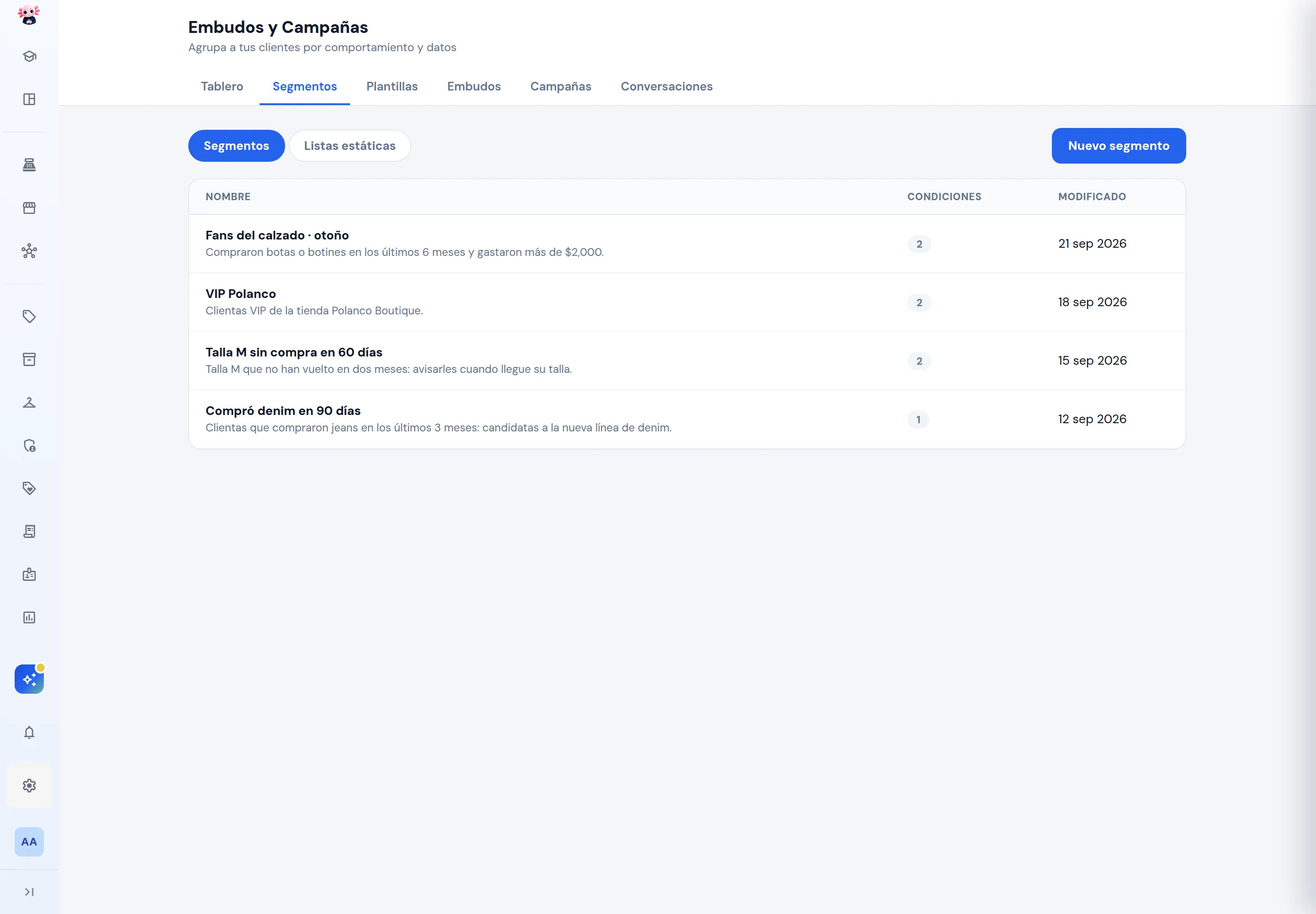Open the graduation cap learning icon

tap(29, 56)
